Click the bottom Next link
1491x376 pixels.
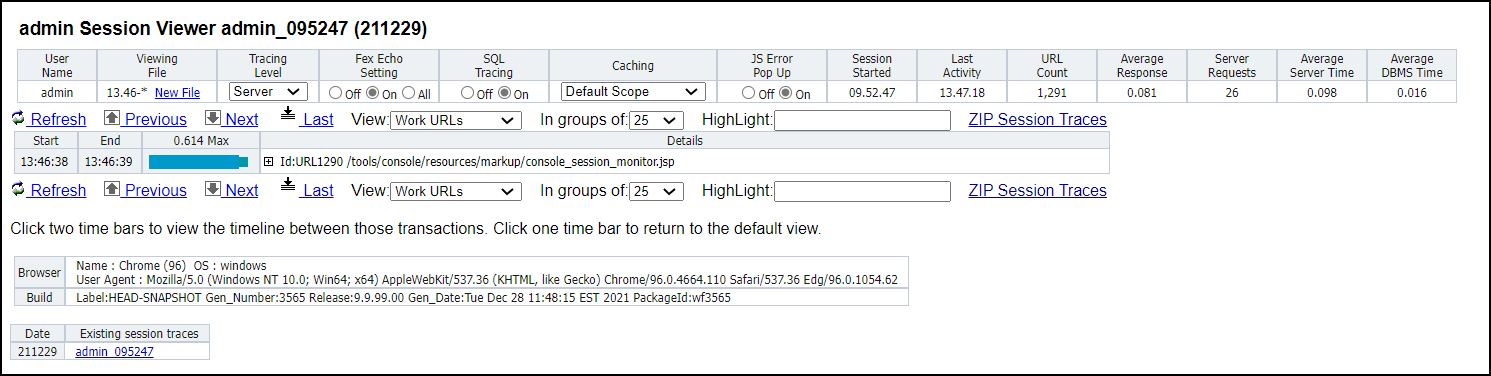point(242,190)
